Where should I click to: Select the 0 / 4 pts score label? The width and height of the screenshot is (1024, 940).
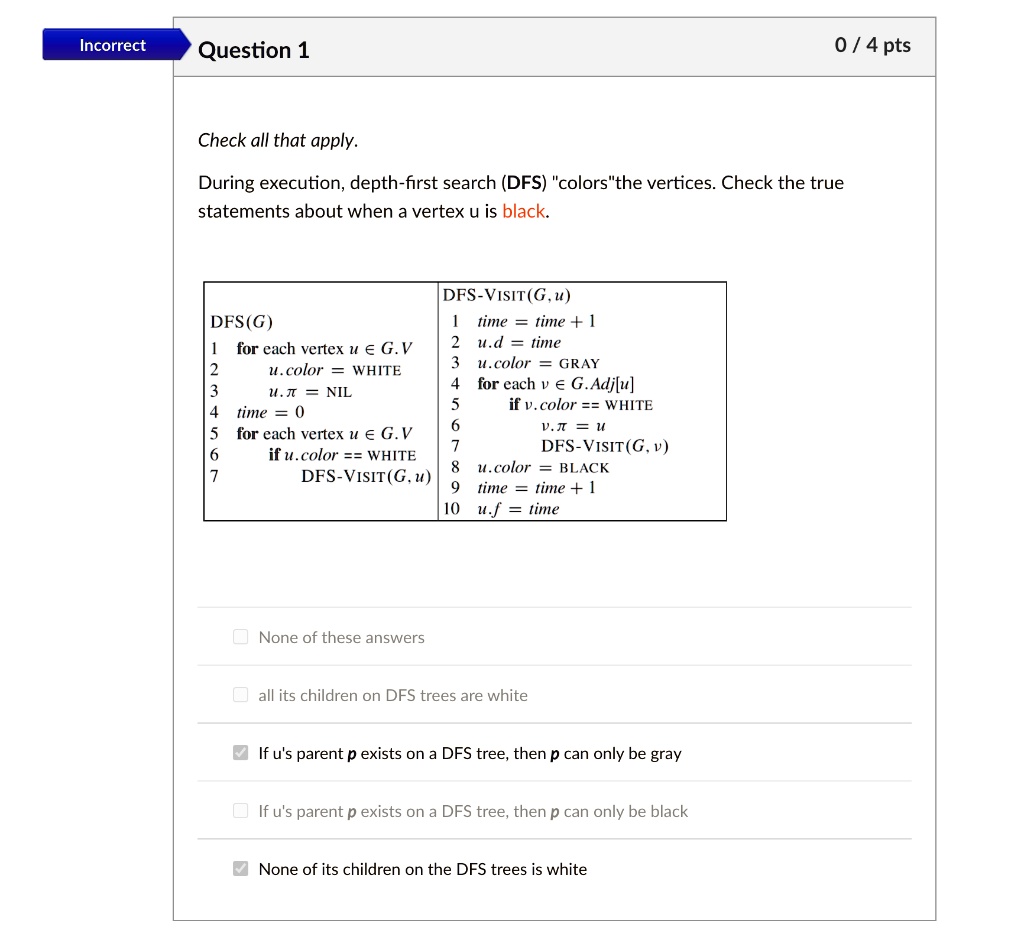click(871, 45)
